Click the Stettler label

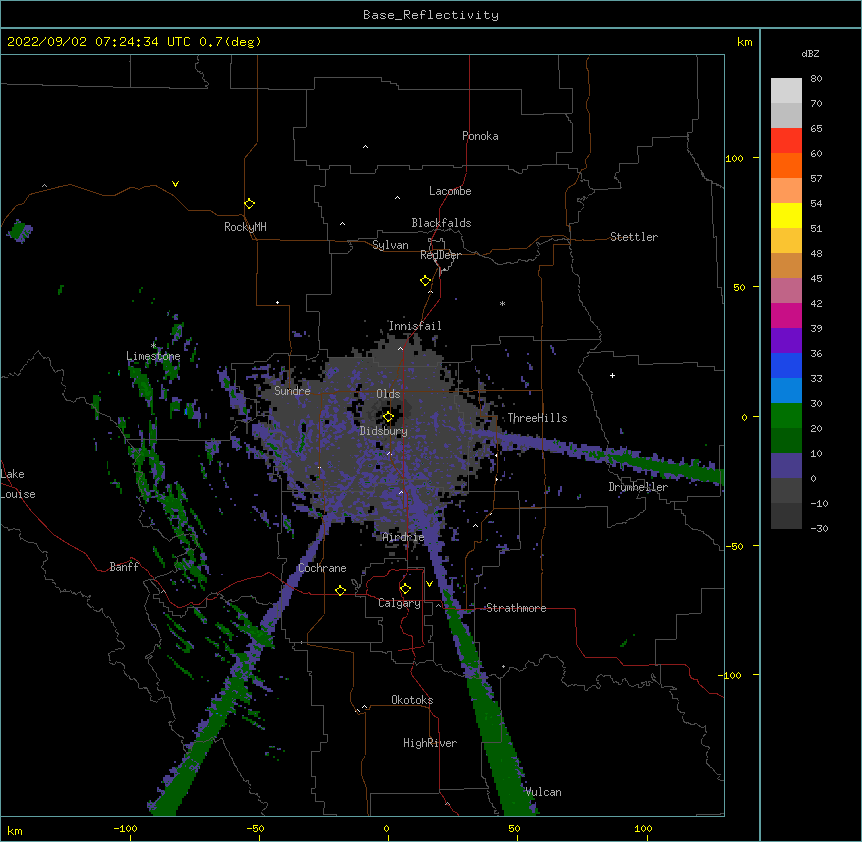pos(634,237)
